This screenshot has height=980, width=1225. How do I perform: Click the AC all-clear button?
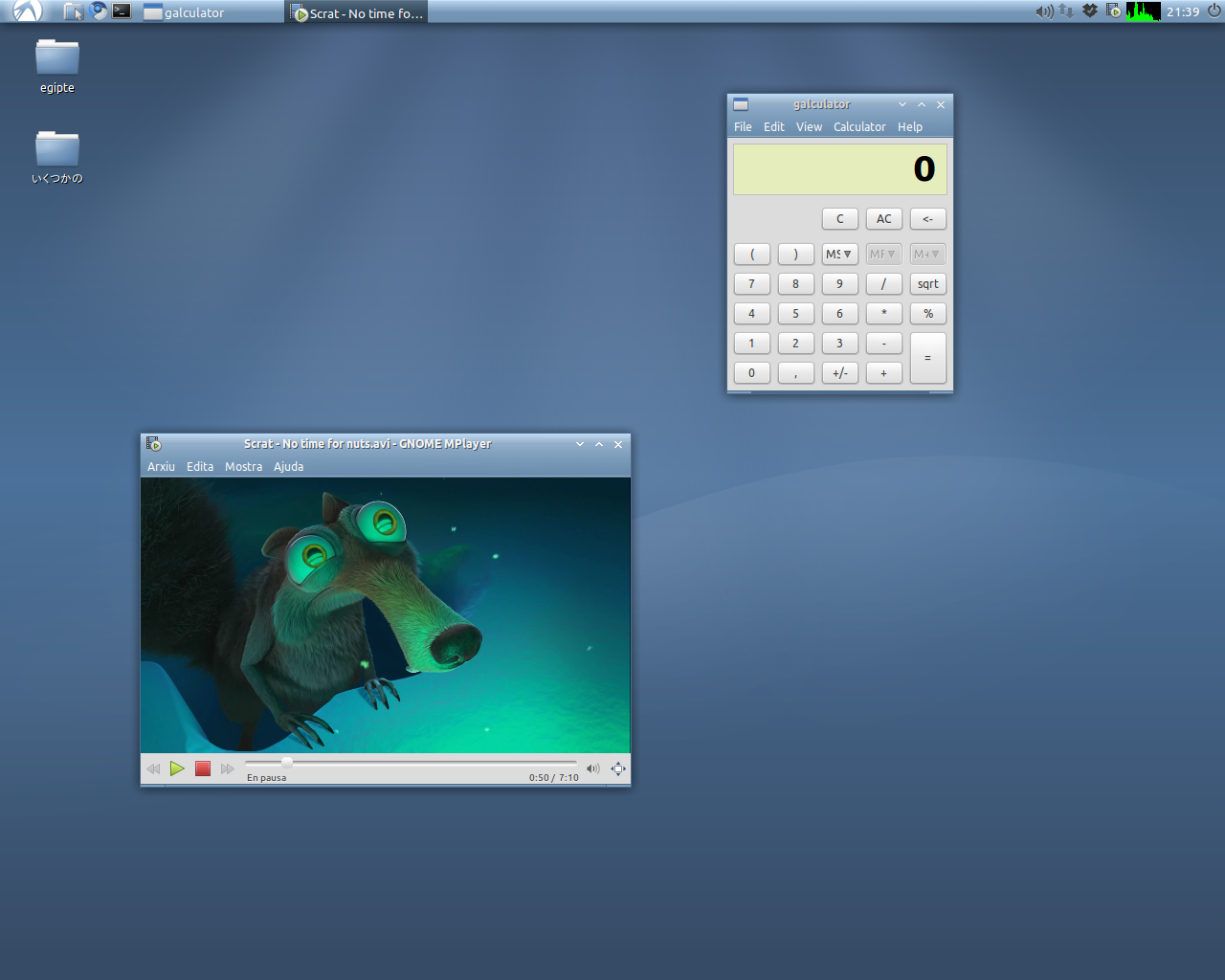click(x=884, y=219)
